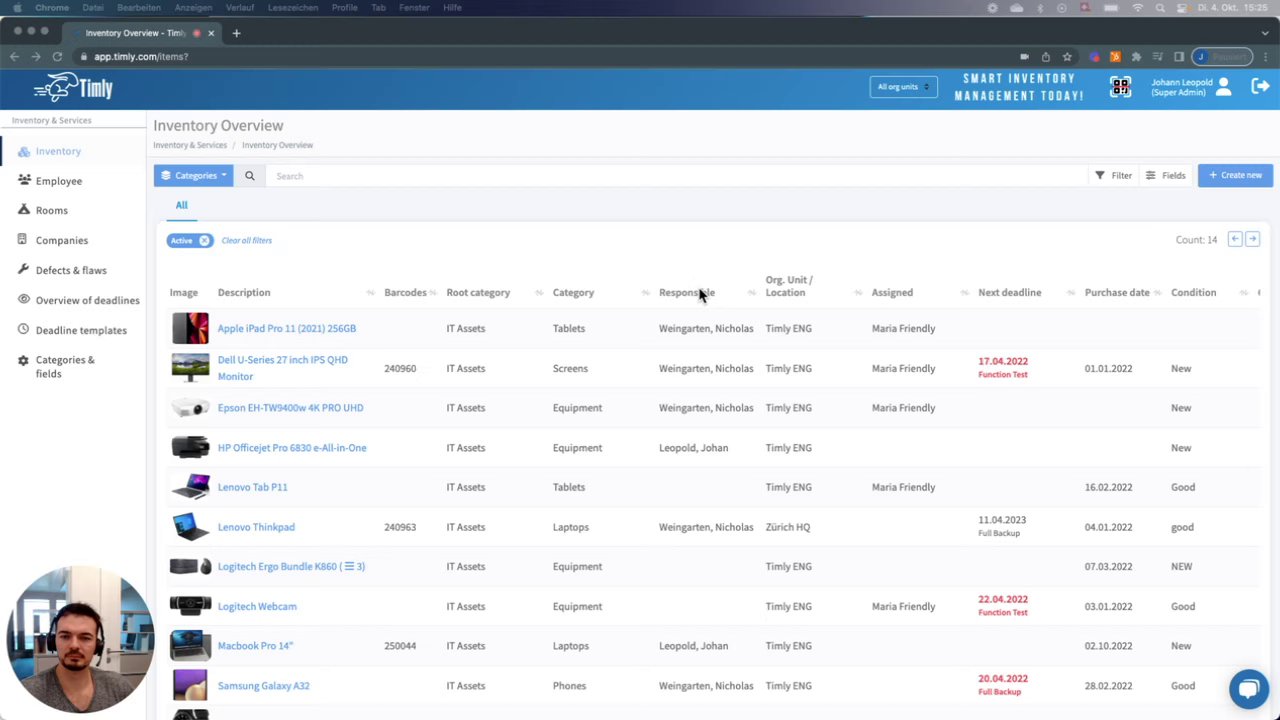
Task: Open the support chat bubble
Action: tap(1248, 689)
